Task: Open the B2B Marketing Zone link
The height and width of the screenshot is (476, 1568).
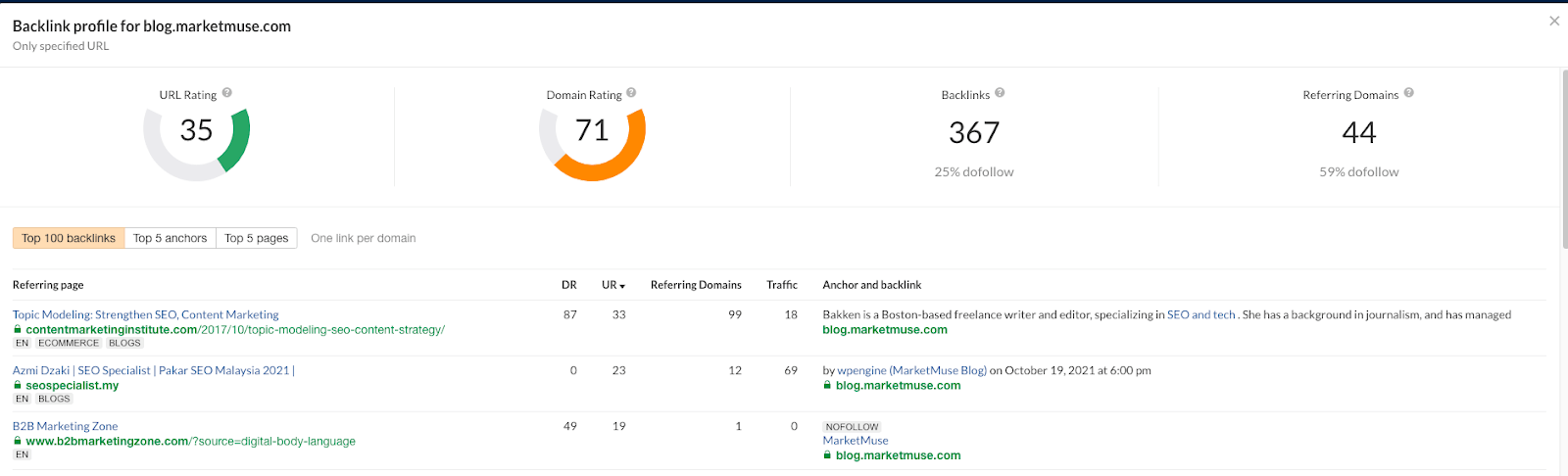Action: [66, 426]
